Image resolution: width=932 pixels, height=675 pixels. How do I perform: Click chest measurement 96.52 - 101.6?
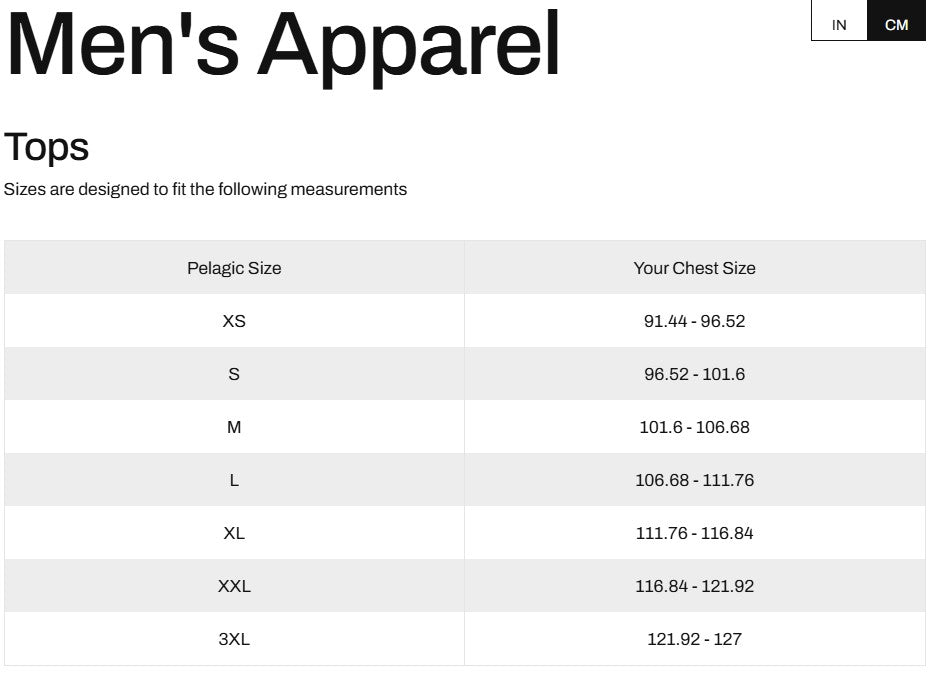pyautogui.click(x=694, y=374)
